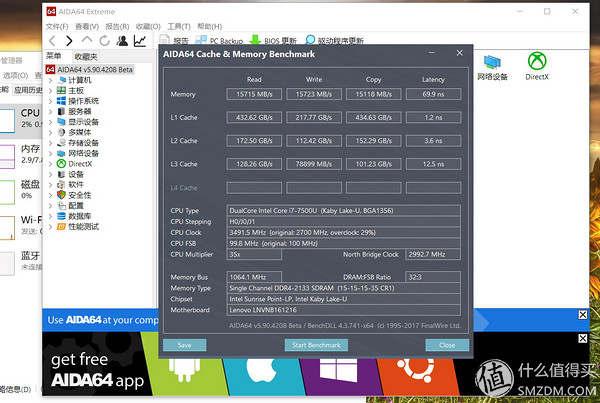The height and width of the screenshot is (403, 600).
Task: Switch to the 收藏夹 tab
Action: pos(86,57)
